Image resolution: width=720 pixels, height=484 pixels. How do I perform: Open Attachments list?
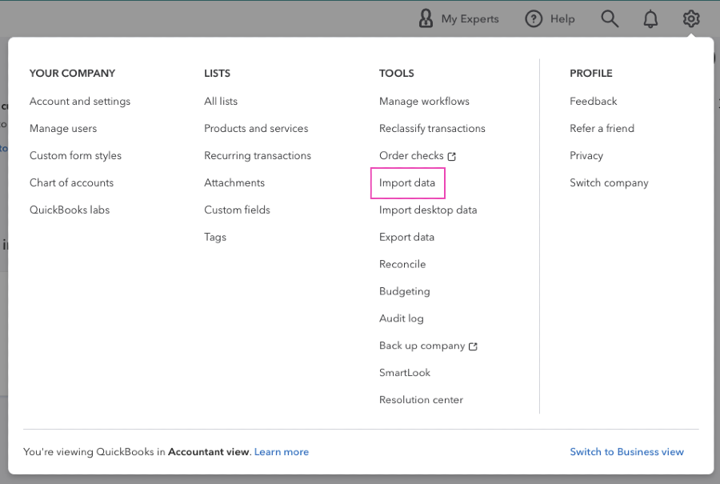point(234,183)
